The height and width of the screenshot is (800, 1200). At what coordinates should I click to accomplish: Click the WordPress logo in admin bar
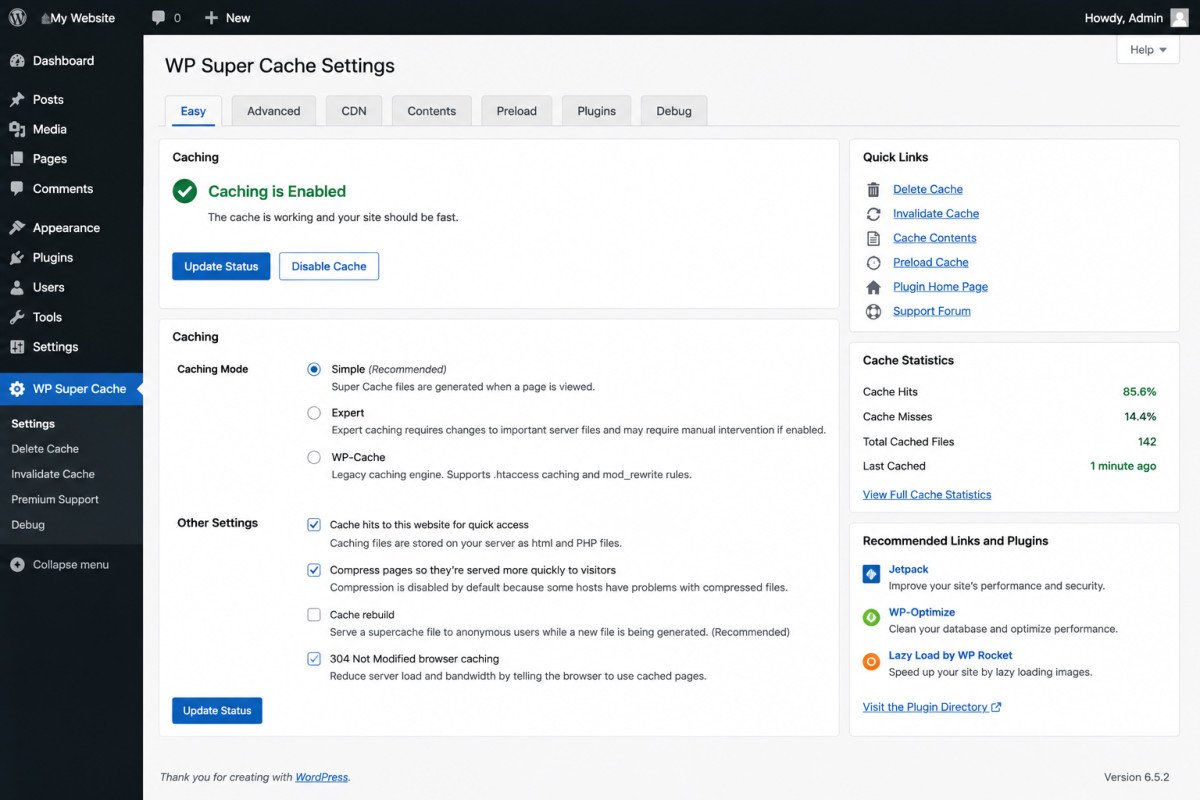(17, 17)
